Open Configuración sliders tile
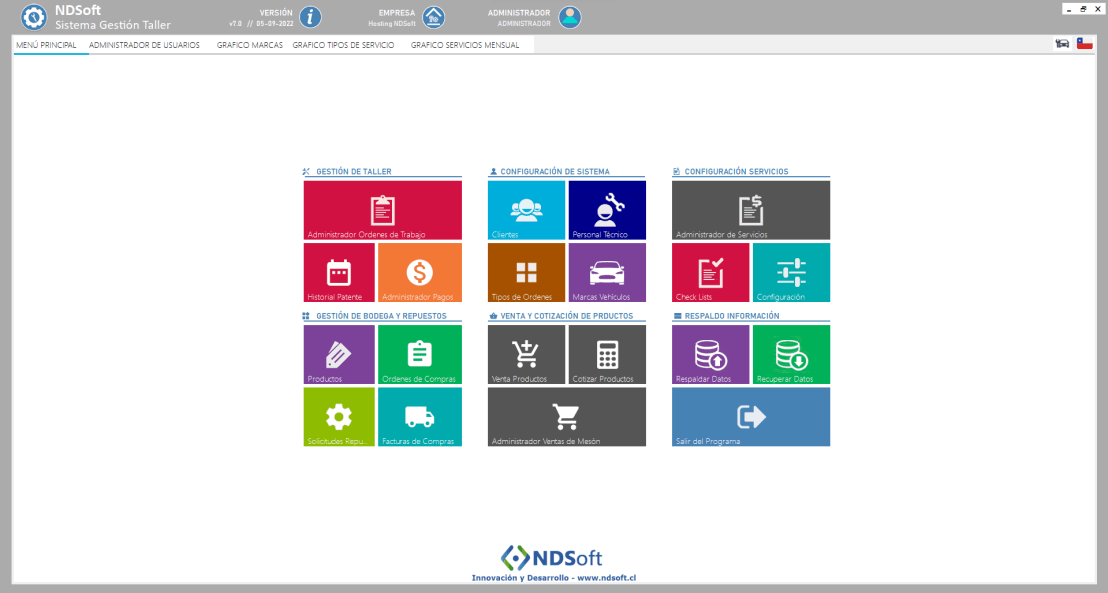Screen dimensions: 1108x593 click(x=791, y=272)
